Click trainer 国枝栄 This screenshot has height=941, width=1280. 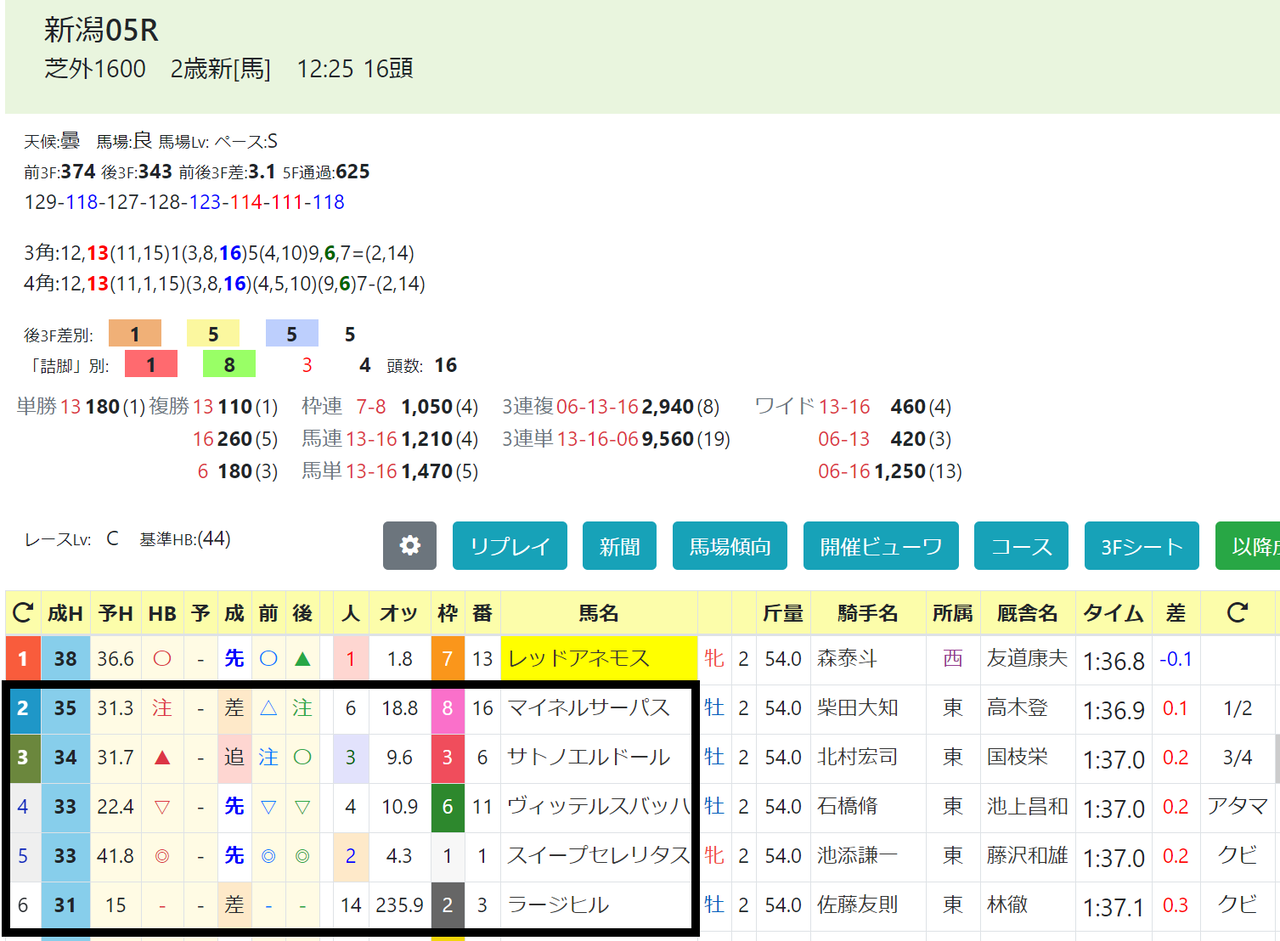tap(1017, 757)
